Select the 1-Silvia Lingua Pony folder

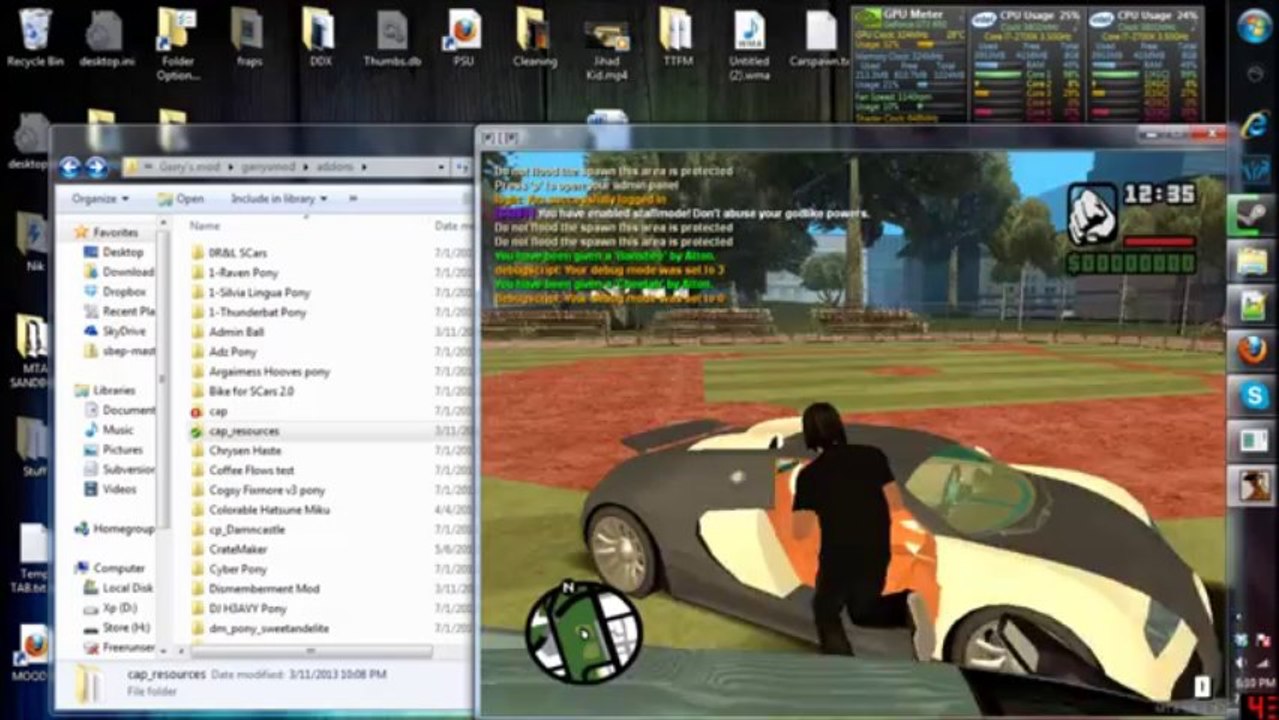250,293
